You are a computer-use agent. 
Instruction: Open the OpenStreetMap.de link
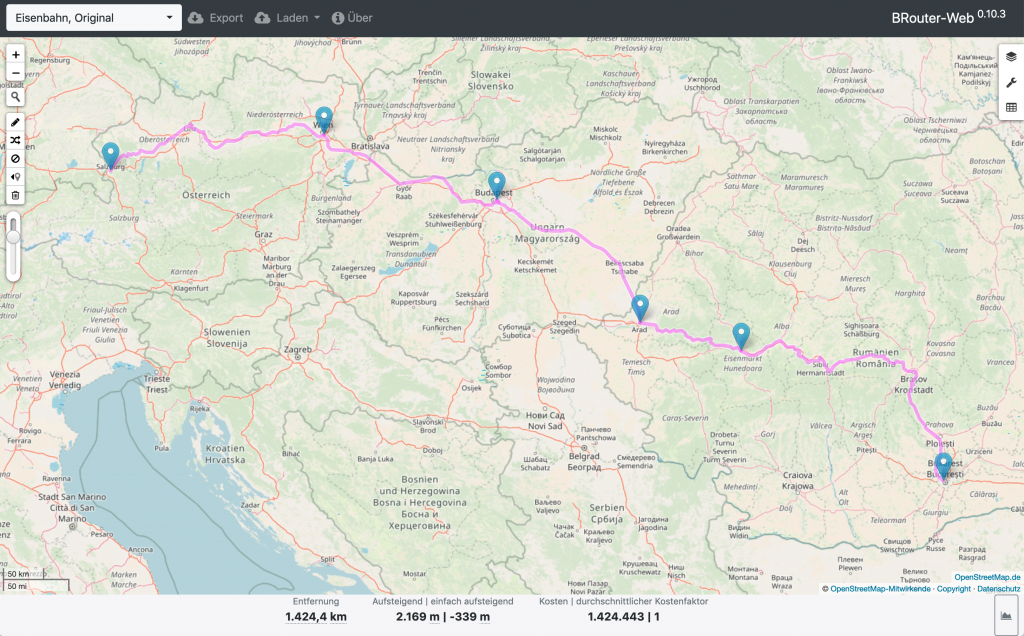987,577
